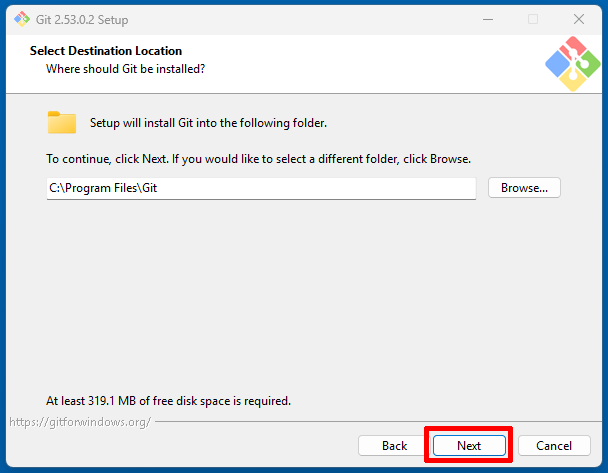The width and height of the screenshot is (608, 473).
Task: Click the yellow folder icon
Action: pos(62,123)
